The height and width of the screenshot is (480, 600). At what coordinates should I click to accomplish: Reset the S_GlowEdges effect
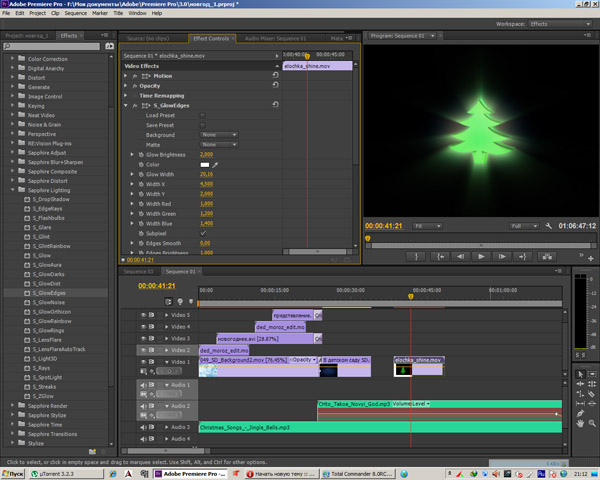(275, 105)
